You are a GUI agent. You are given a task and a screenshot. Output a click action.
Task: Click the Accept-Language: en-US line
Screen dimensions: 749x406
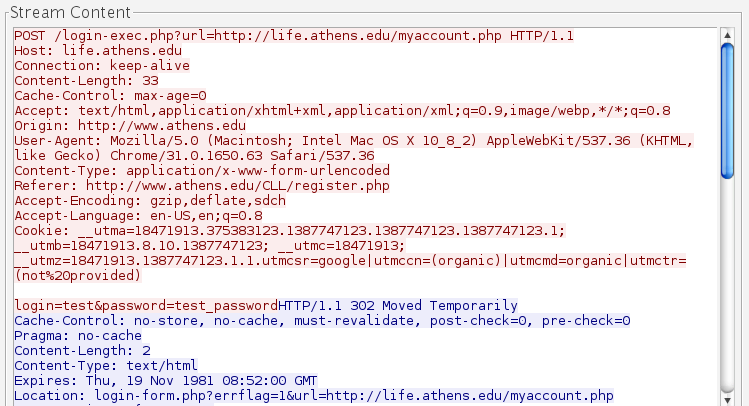click(x=138, y=215)
